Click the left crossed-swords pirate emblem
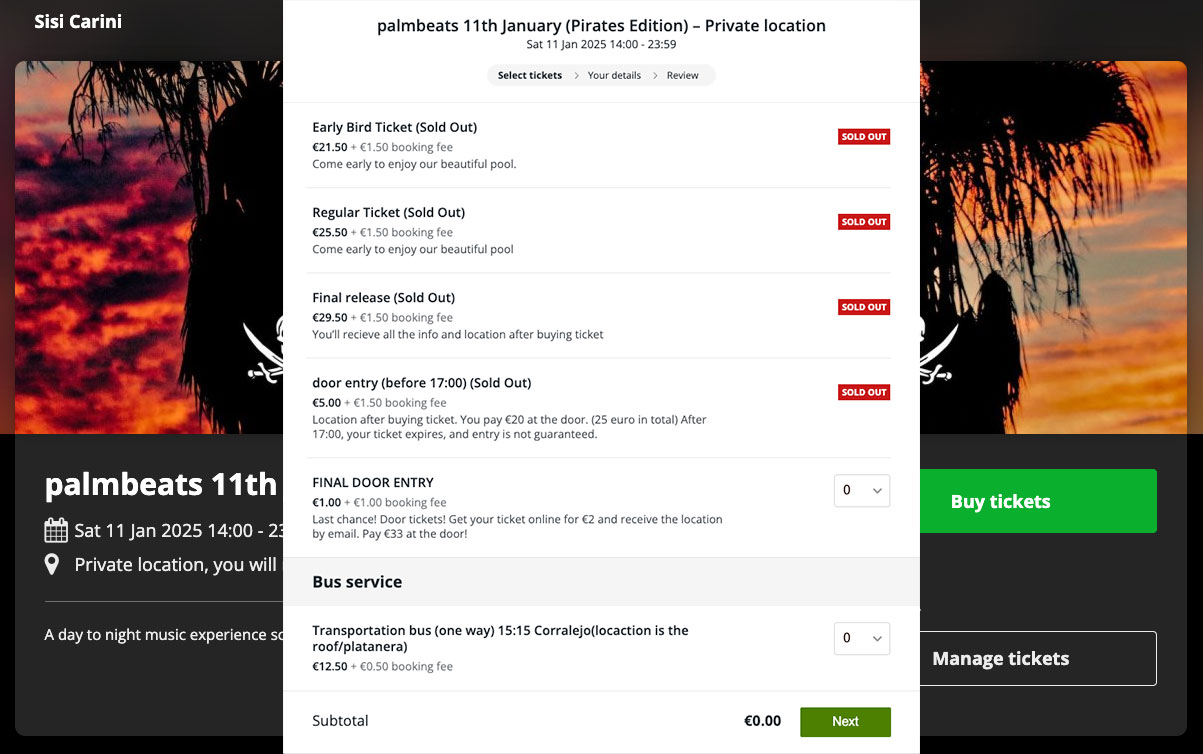The height and width of the screenshot is (754, 1203). coord(267,353)
